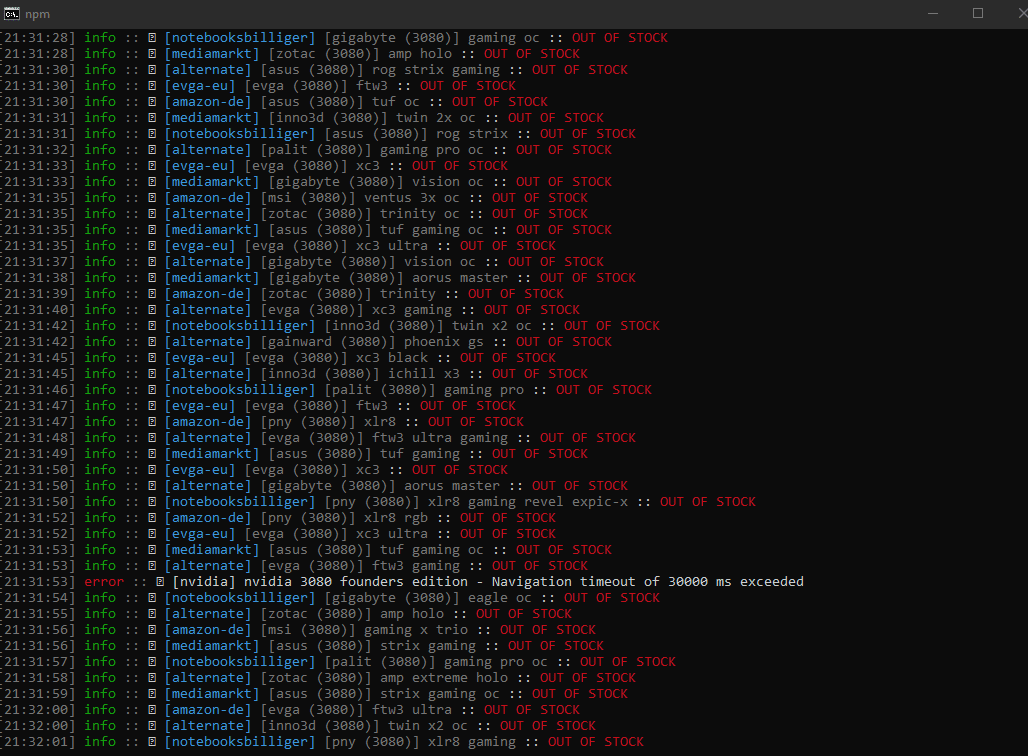1028x756 pixels.
Task: Click the 21:31:53 alternate evga ftw3 gaming line
Action: (x=294, y=566)
